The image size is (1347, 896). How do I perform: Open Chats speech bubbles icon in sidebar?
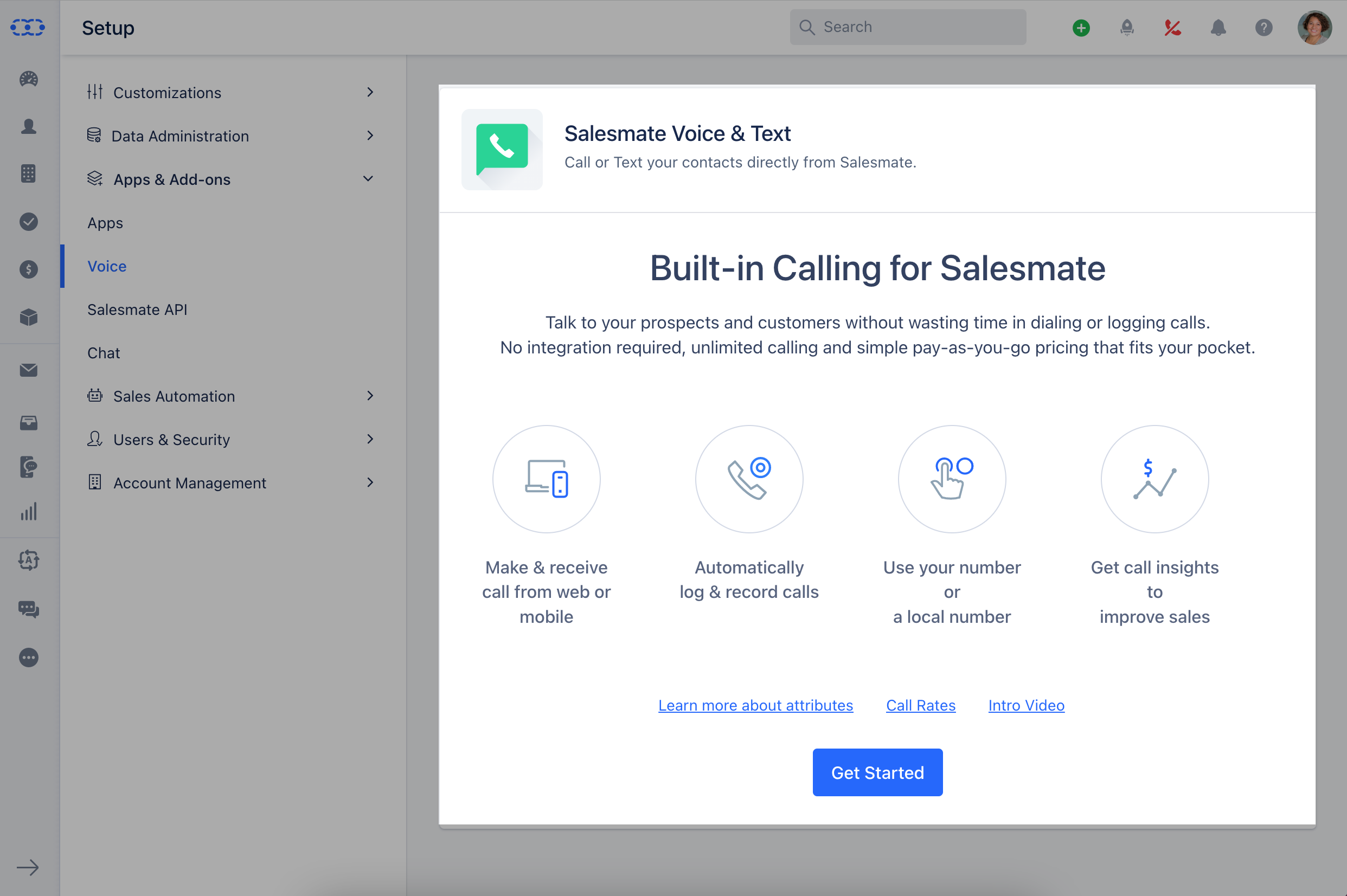click(29, 609)
